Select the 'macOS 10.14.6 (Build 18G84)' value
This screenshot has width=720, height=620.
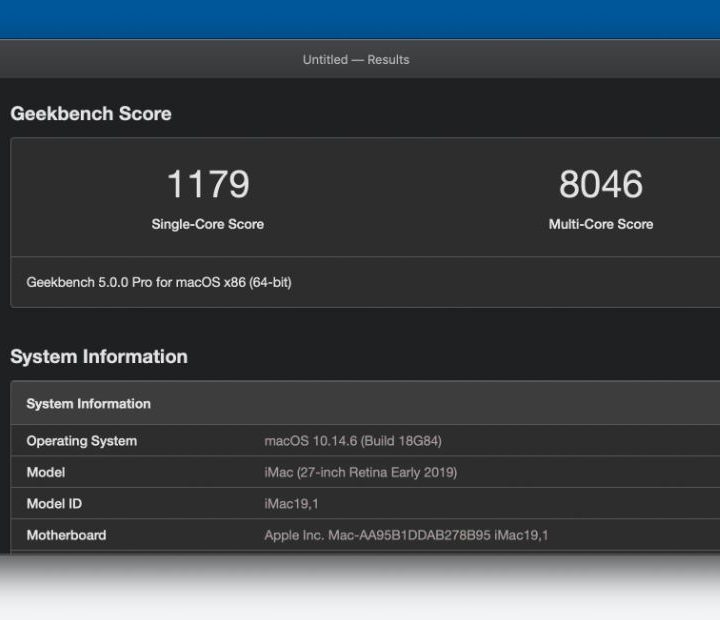coord(353,441)
